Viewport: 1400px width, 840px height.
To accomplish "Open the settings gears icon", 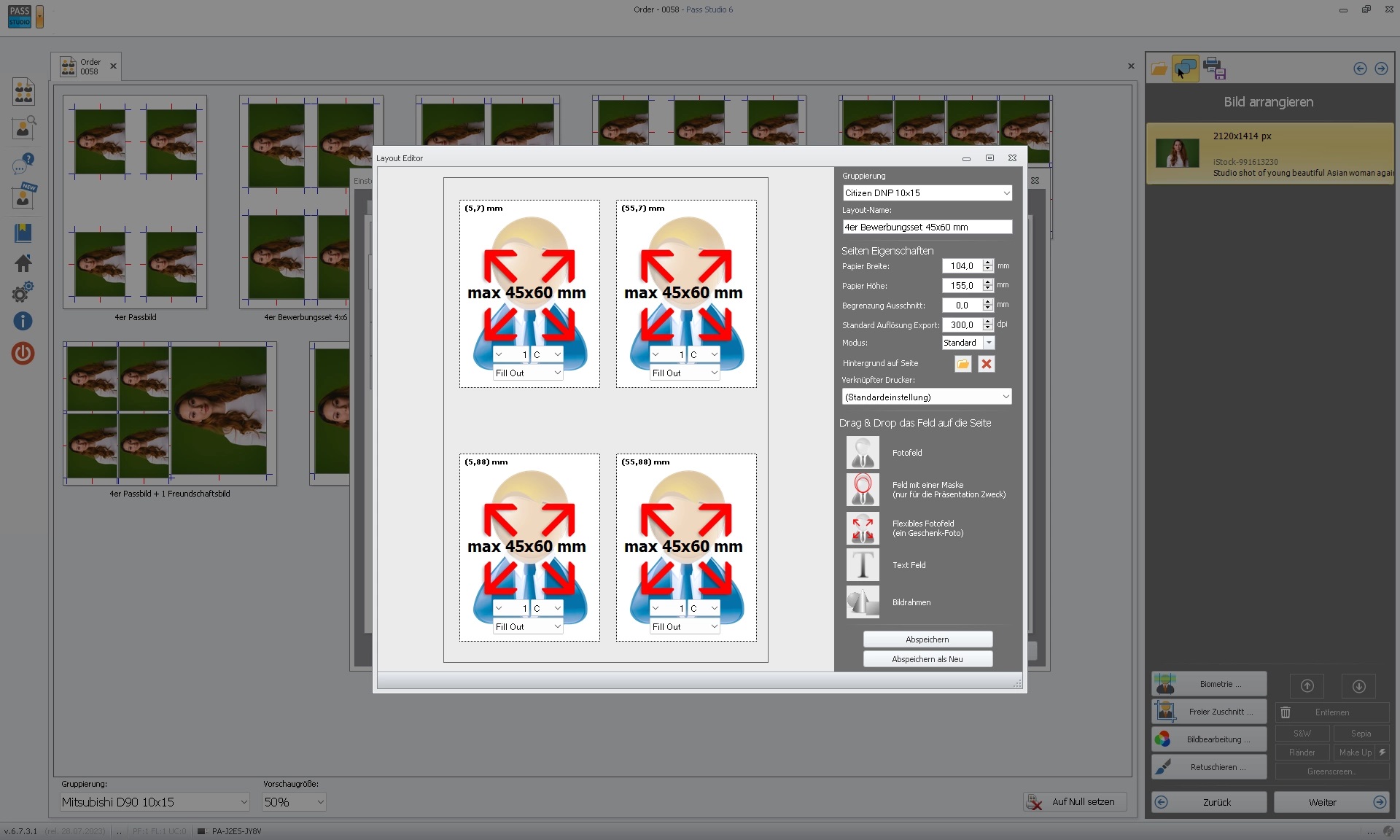I will 23,292.
